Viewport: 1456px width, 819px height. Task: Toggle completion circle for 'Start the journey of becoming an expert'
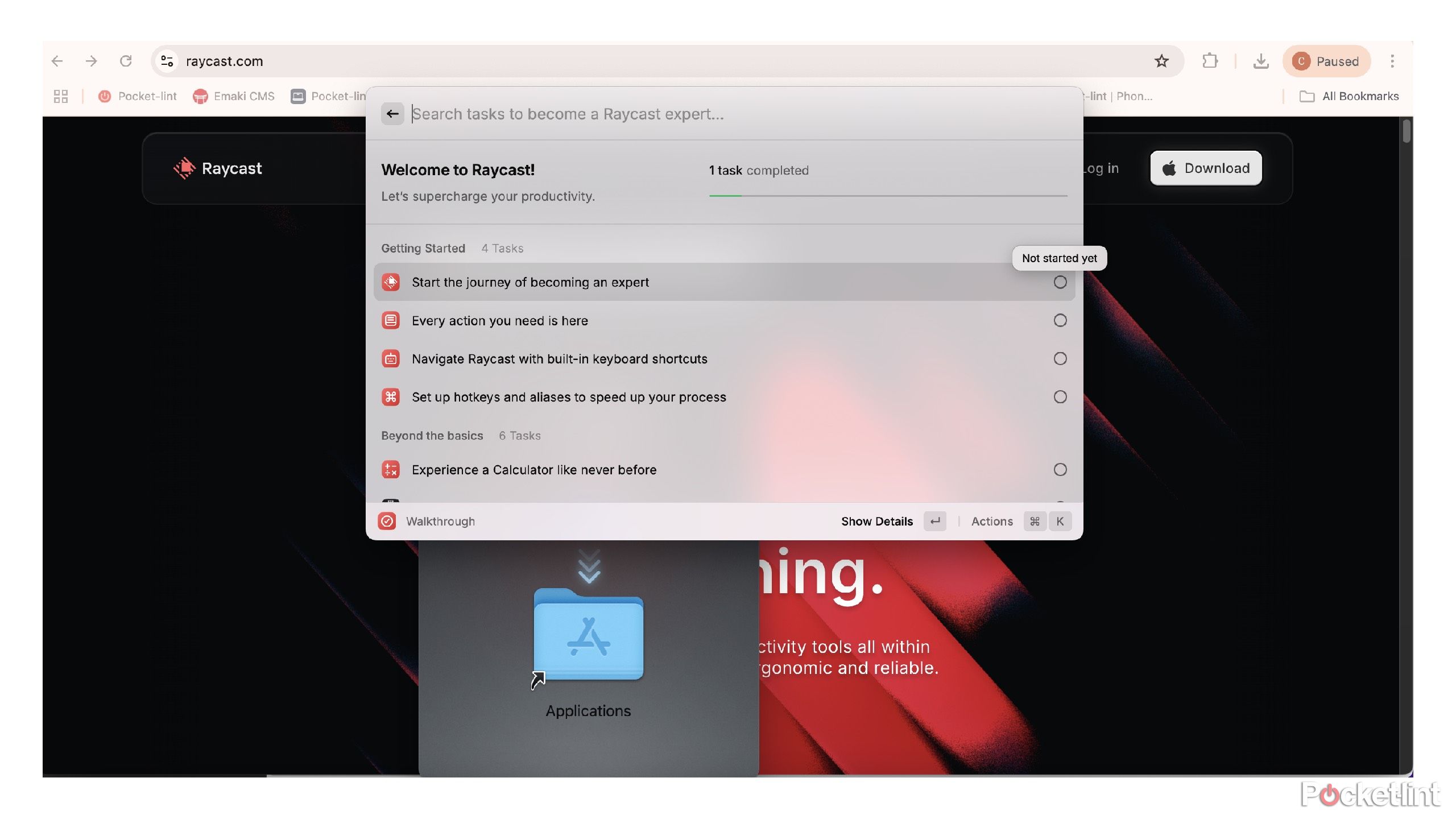(1060, 282)
